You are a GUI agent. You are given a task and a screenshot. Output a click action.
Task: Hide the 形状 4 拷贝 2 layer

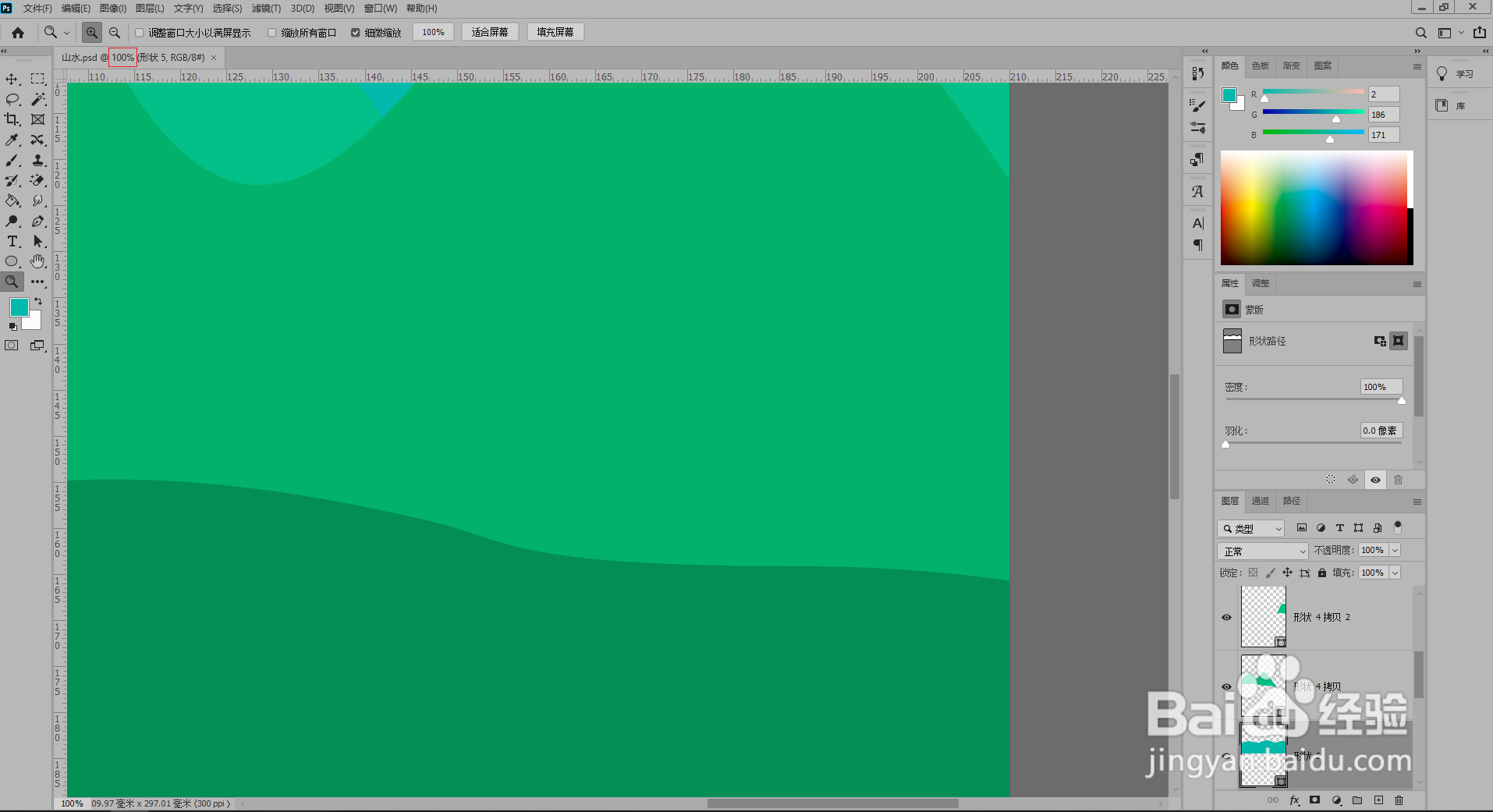pyautogui.click(x=1225, y=617)
